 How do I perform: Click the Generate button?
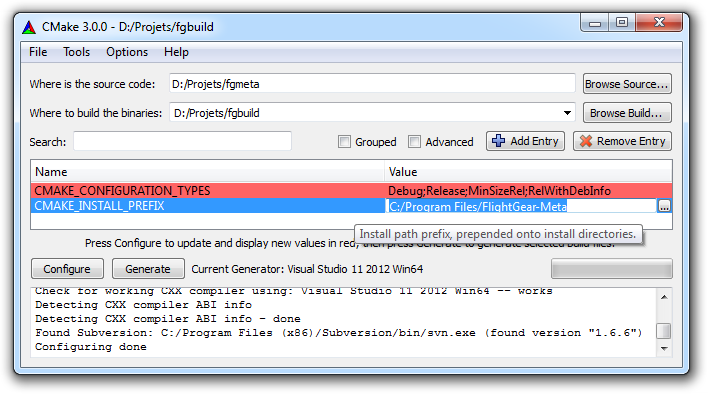click(x=148, y=269)
